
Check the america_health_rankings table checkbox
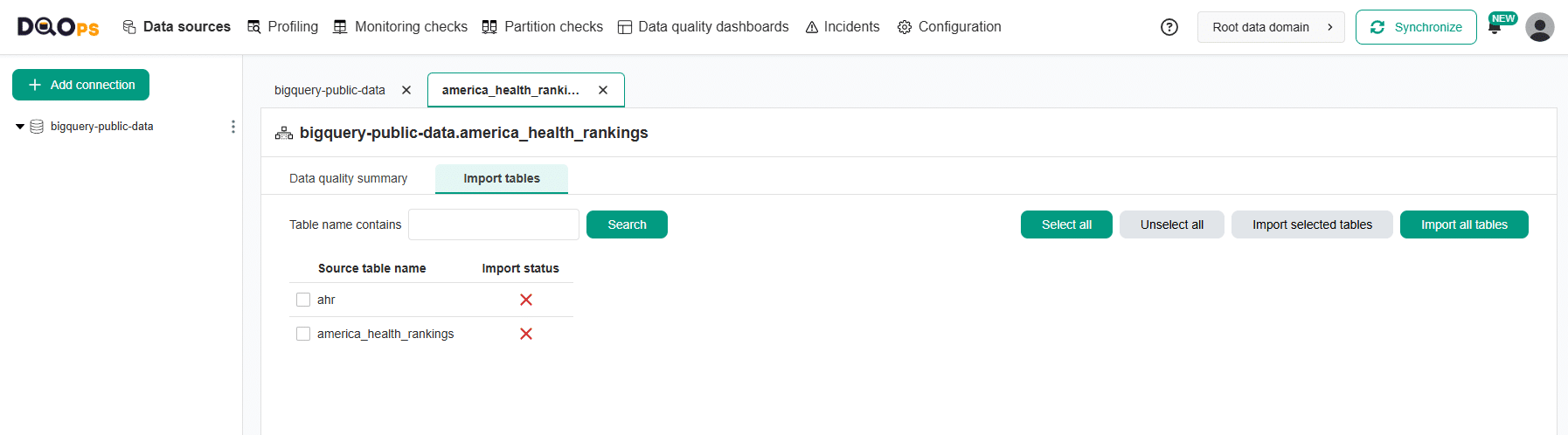(303, 334)
